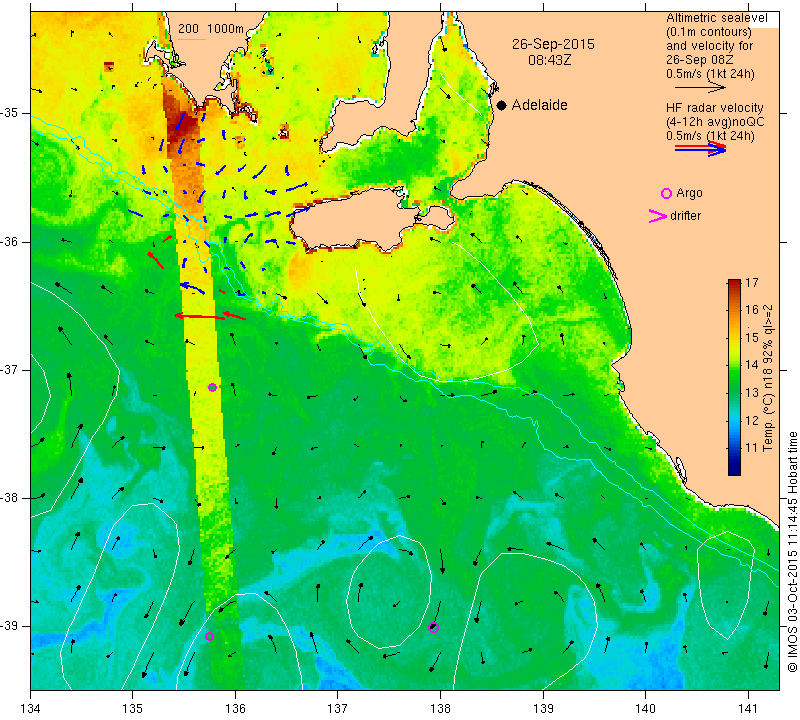Click the red and blue HF radar legend arrow

pos(700,148)
